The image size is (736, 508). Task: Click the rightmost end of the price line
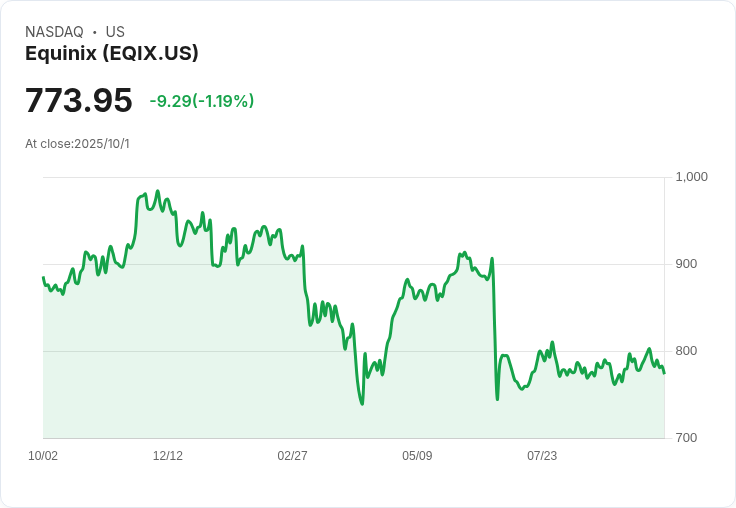tap(664, 373)
